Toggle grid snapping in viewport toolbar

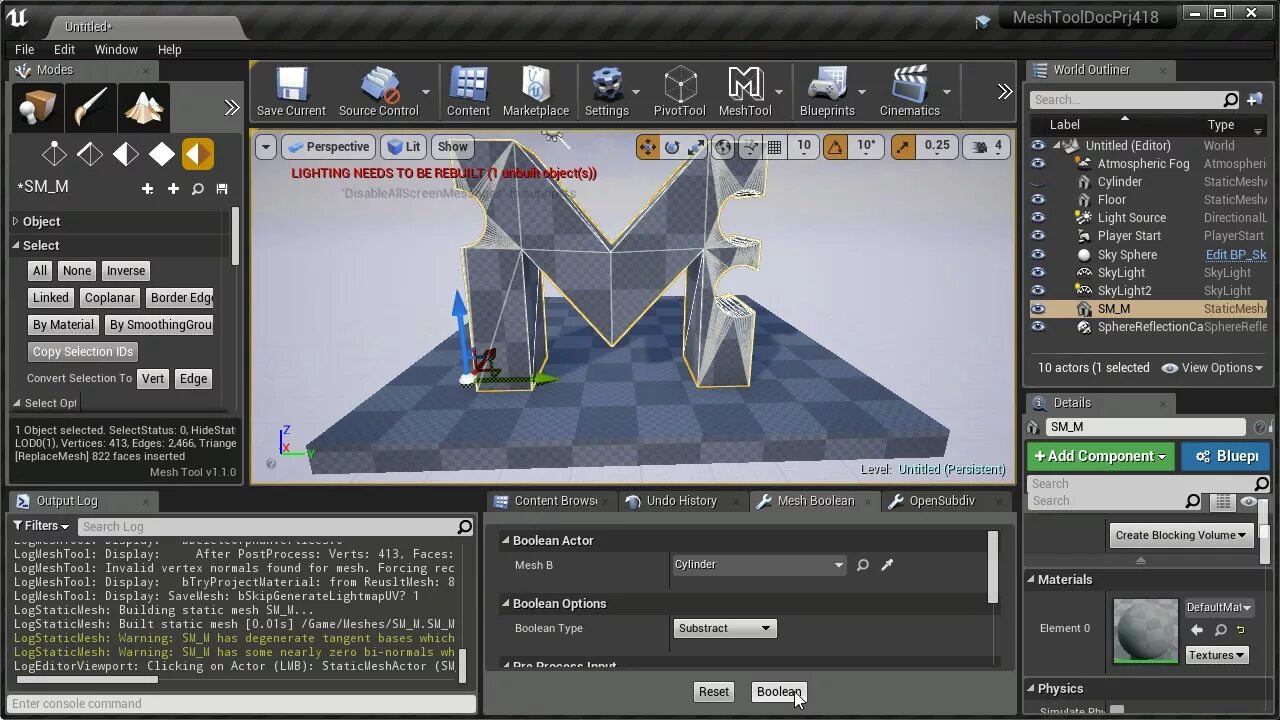774,147
